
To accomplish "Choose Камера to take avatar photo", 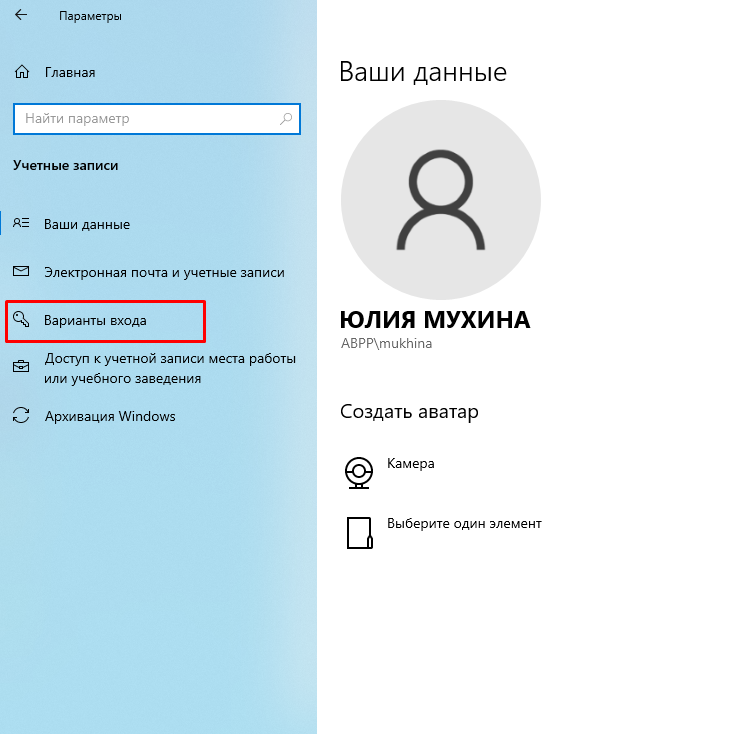I will click(x=411, y=464).
